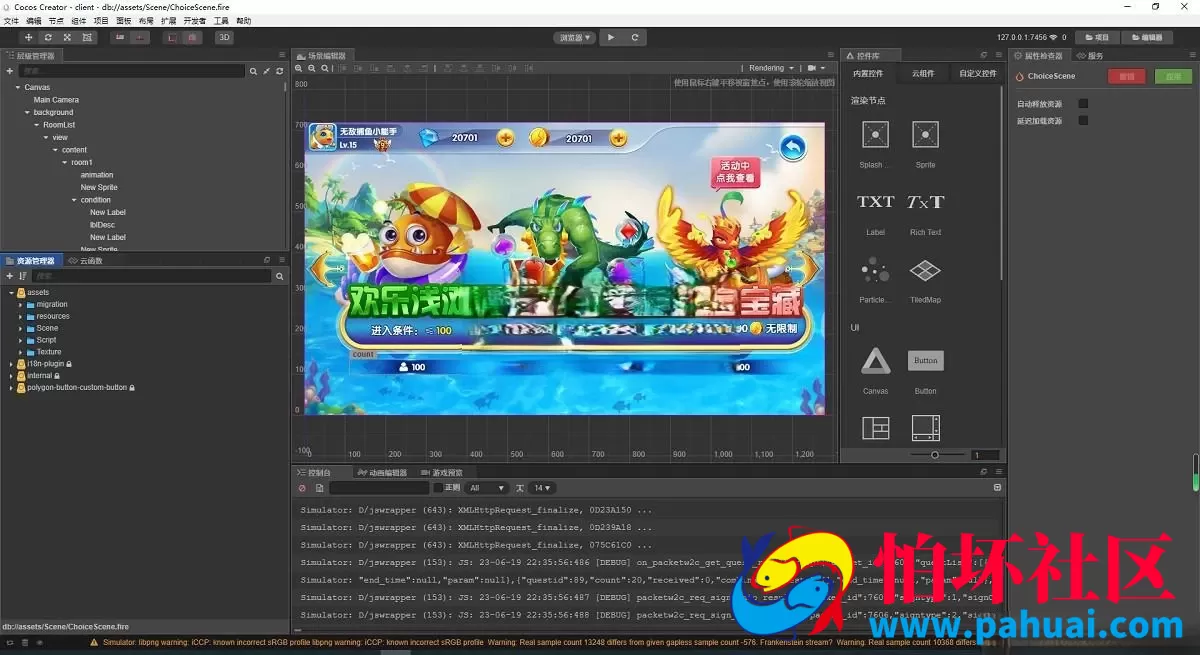
Task: Add a new node in hierarchy panel
Action: [x=9, y=71]
